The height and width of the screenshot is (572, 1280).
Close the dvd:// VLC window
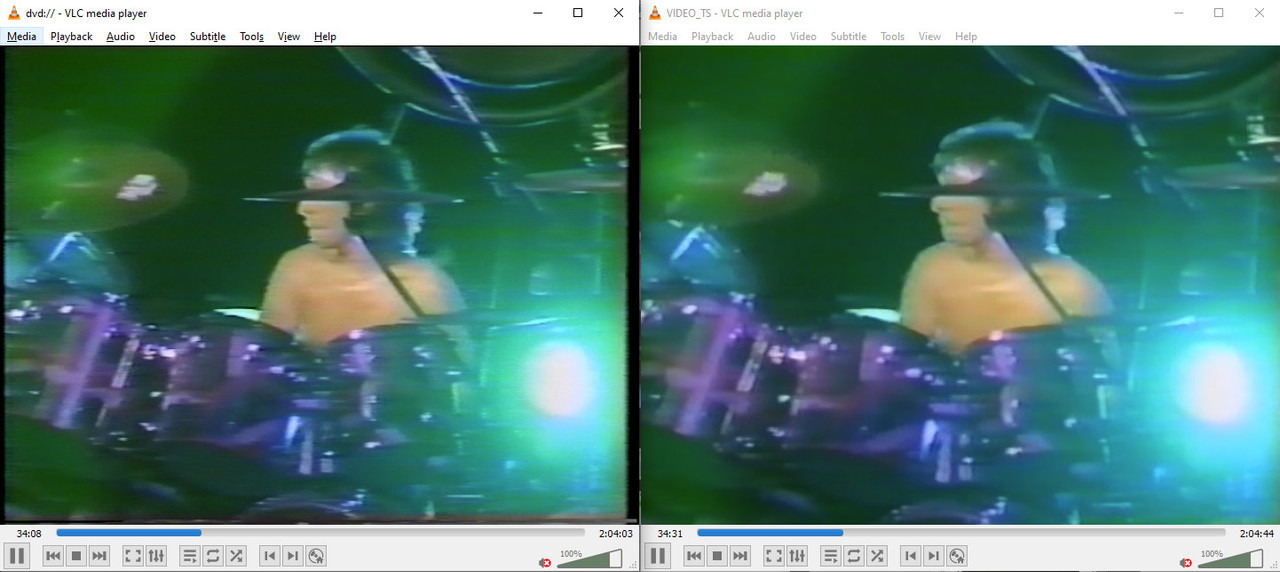(x=618, y=13)
